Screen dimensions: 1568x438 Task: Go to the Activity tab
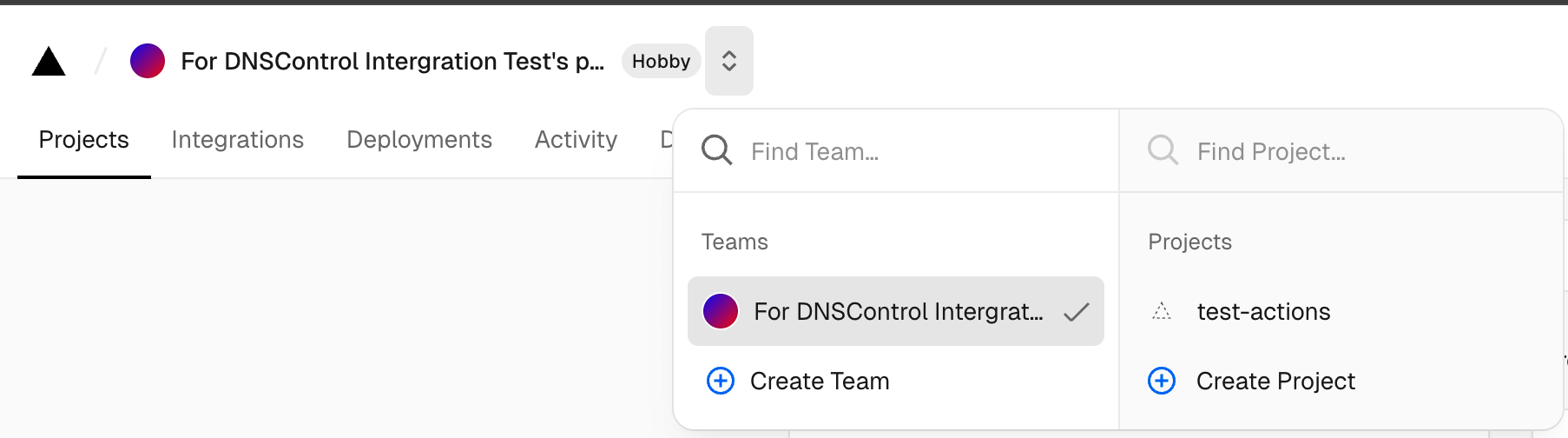[x=576, y=140]
